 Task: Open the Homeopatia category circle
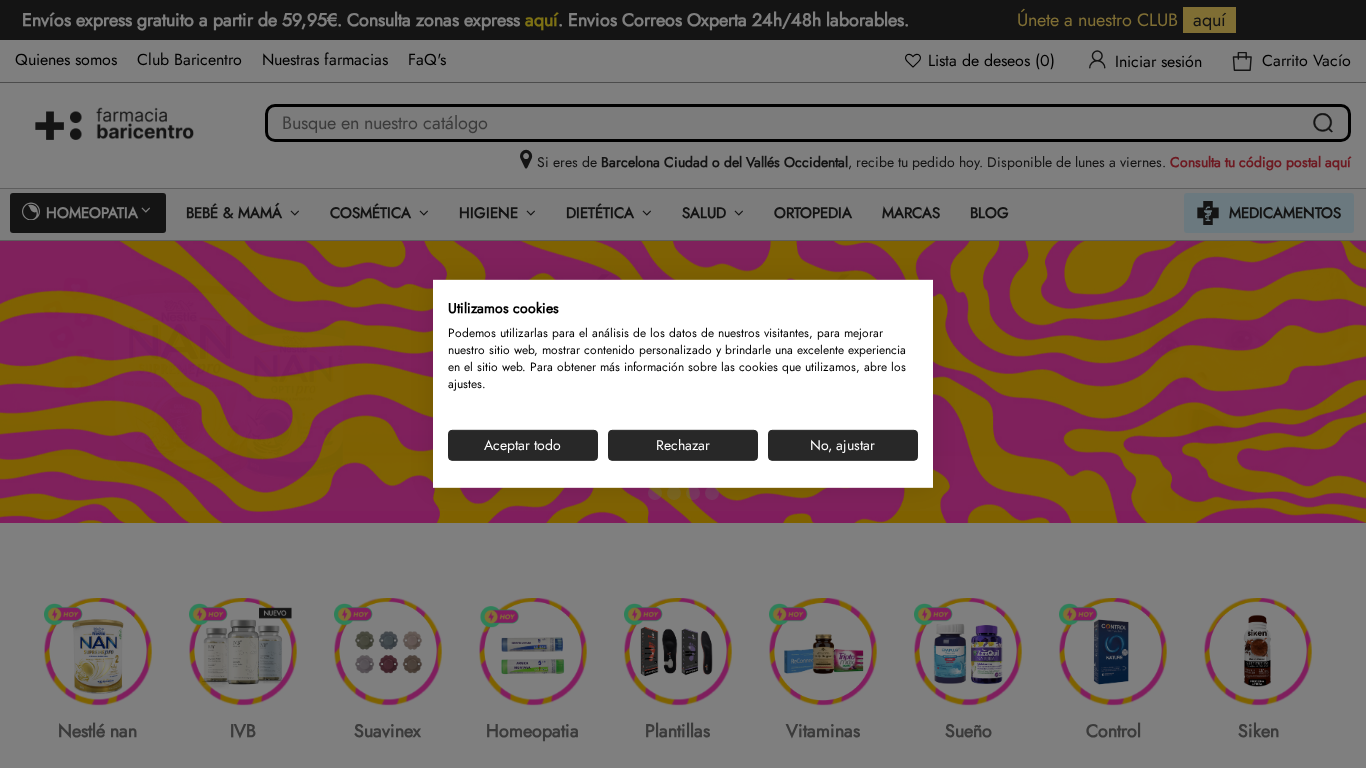(x=533, y=651)
